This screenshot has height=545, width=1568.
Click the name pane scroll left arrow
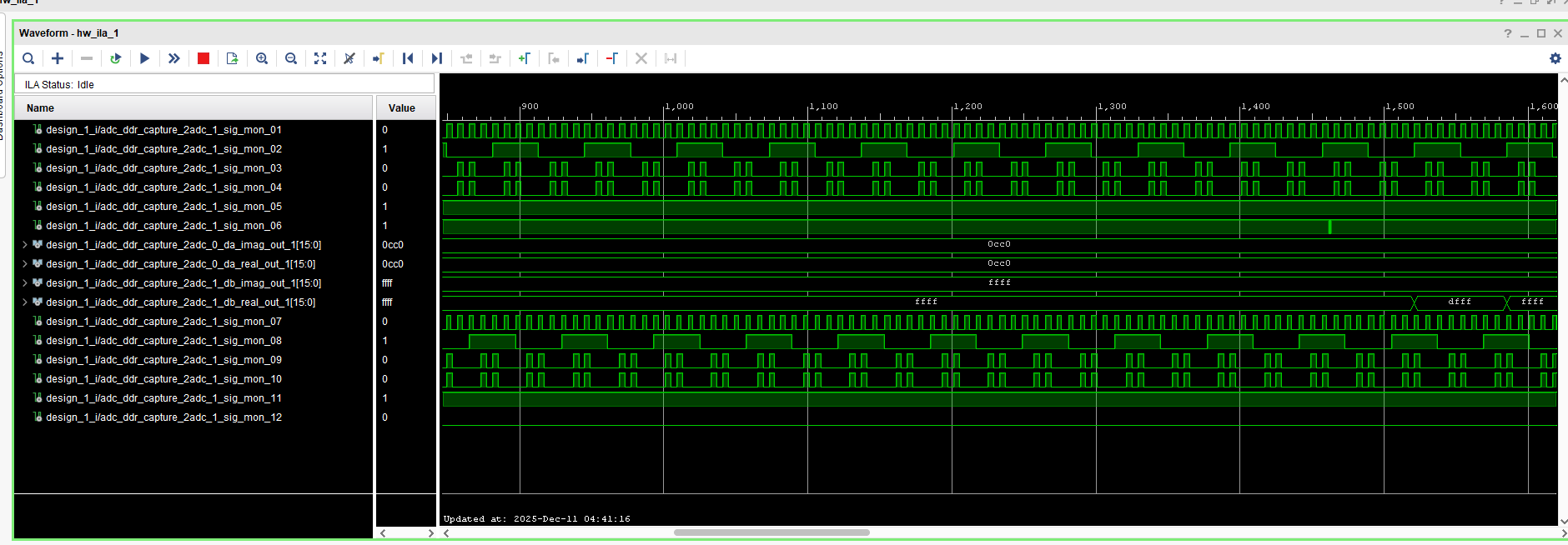click(383, 532)
